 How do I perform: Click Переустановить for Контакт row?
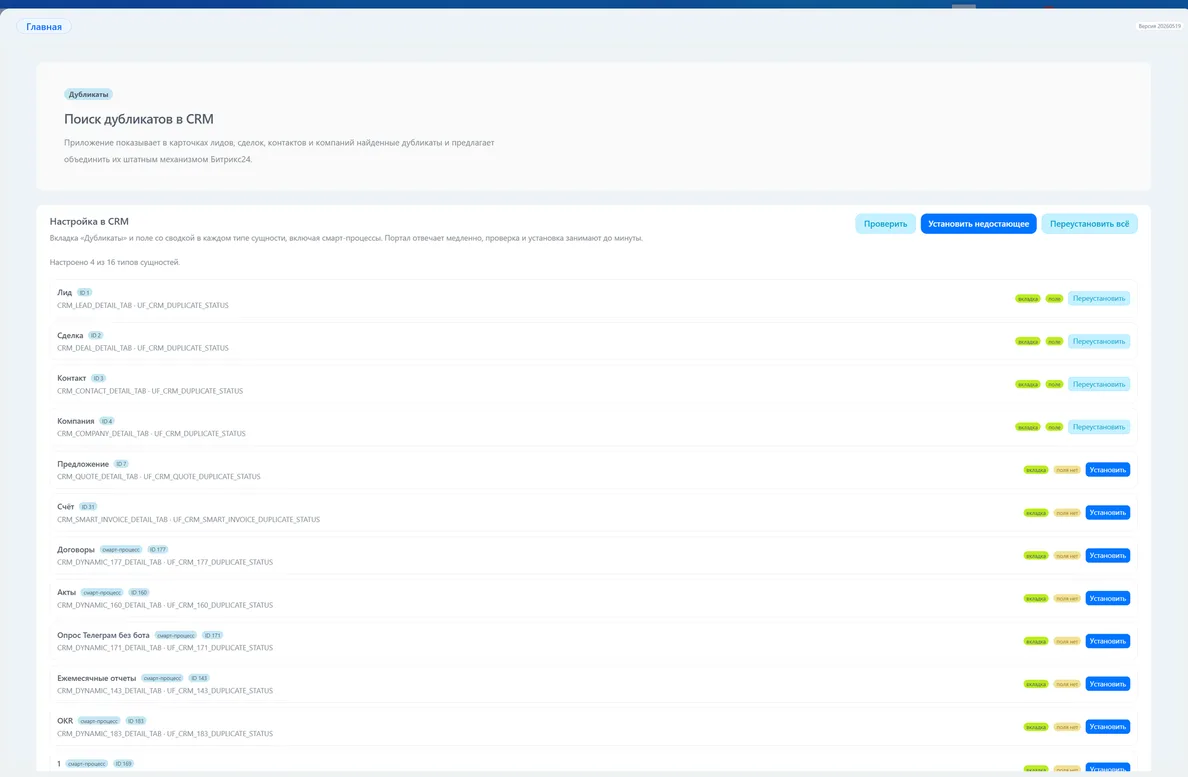(1099, 384)
